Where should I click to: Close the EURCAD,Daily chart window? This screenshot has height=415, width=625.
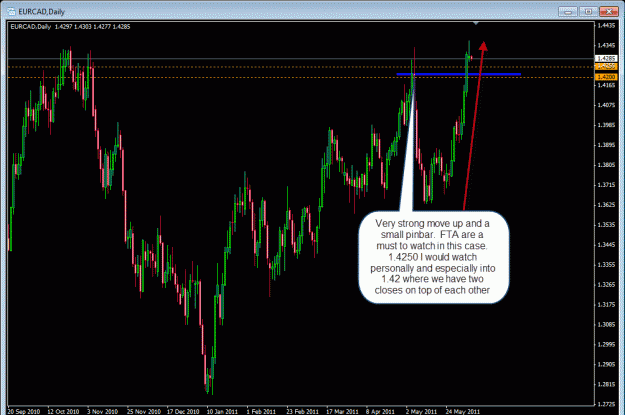point(609,11)
